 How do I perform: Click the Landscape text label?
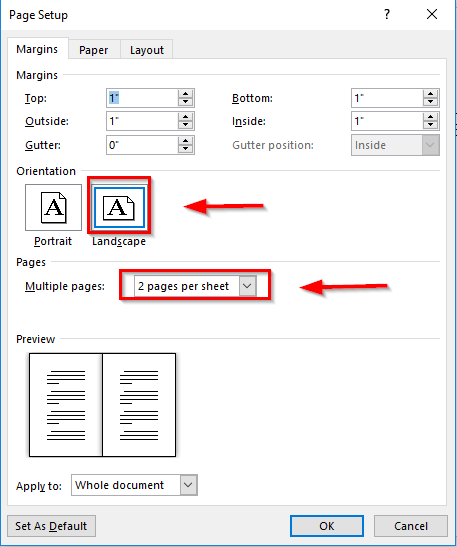point(119,241)
